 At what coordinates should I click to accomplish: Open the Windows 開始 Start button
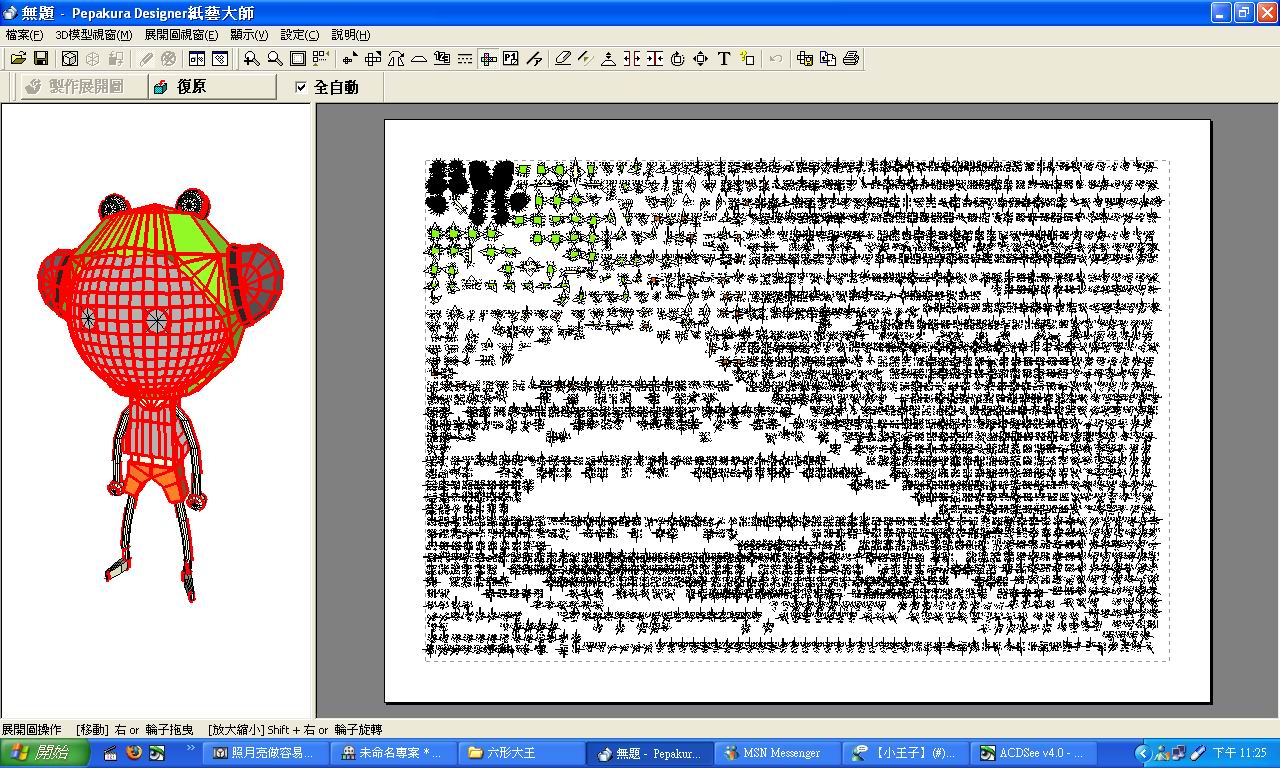45,753
